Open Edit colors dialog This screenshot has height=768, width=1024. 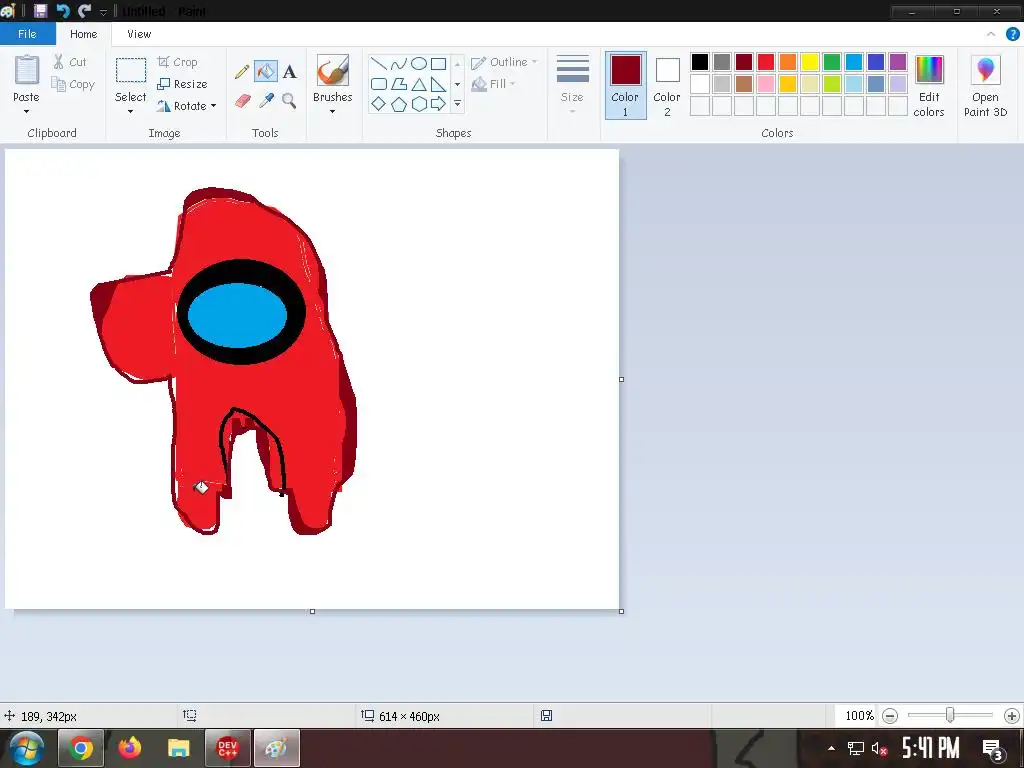[929, 86]
